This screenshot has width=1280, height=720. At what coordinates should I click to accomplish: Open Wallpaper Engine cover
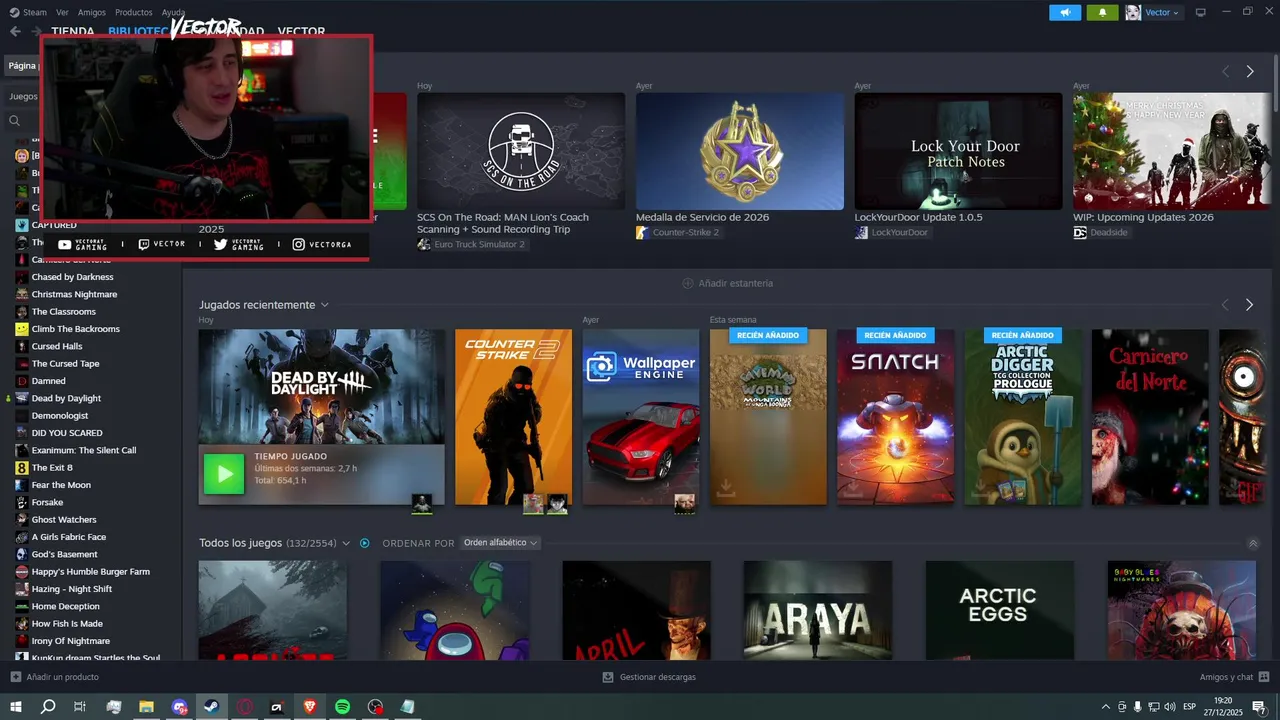pyautogui.click(x=641, y=417)
